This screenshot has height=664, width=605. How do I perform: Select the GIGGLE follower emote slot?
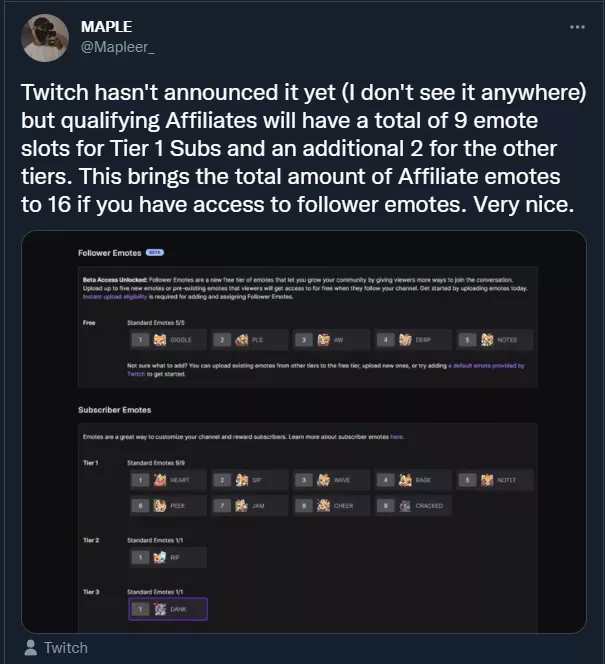[167, 340]
